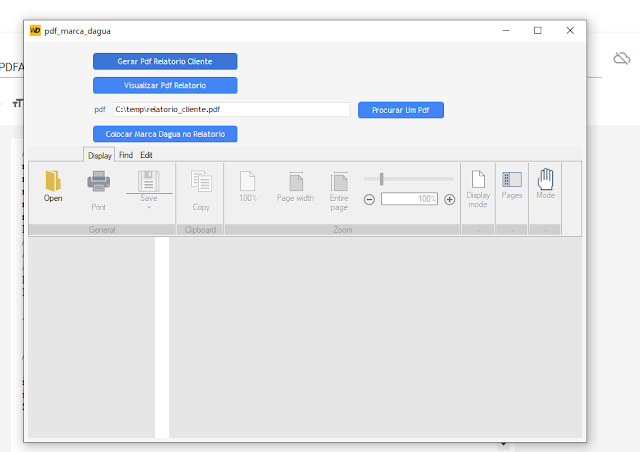
Task: Expand the arrow below Mode
Action: (x=545, y=231)
